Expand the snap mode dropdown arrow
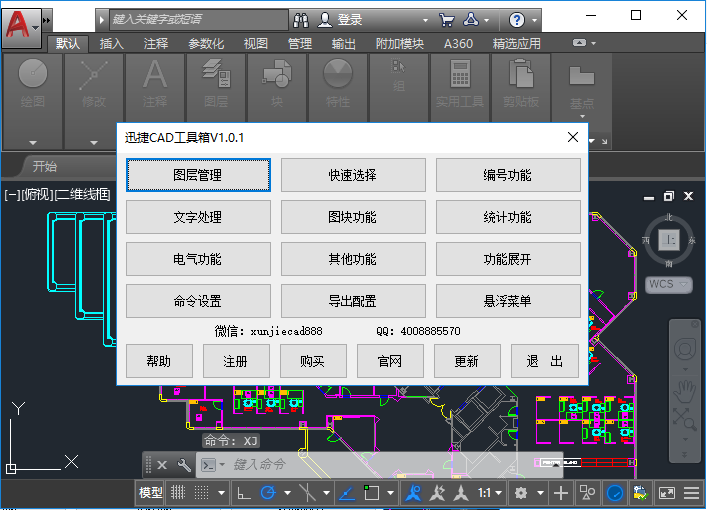Viewport: 707px width, 510px height. 221,493
